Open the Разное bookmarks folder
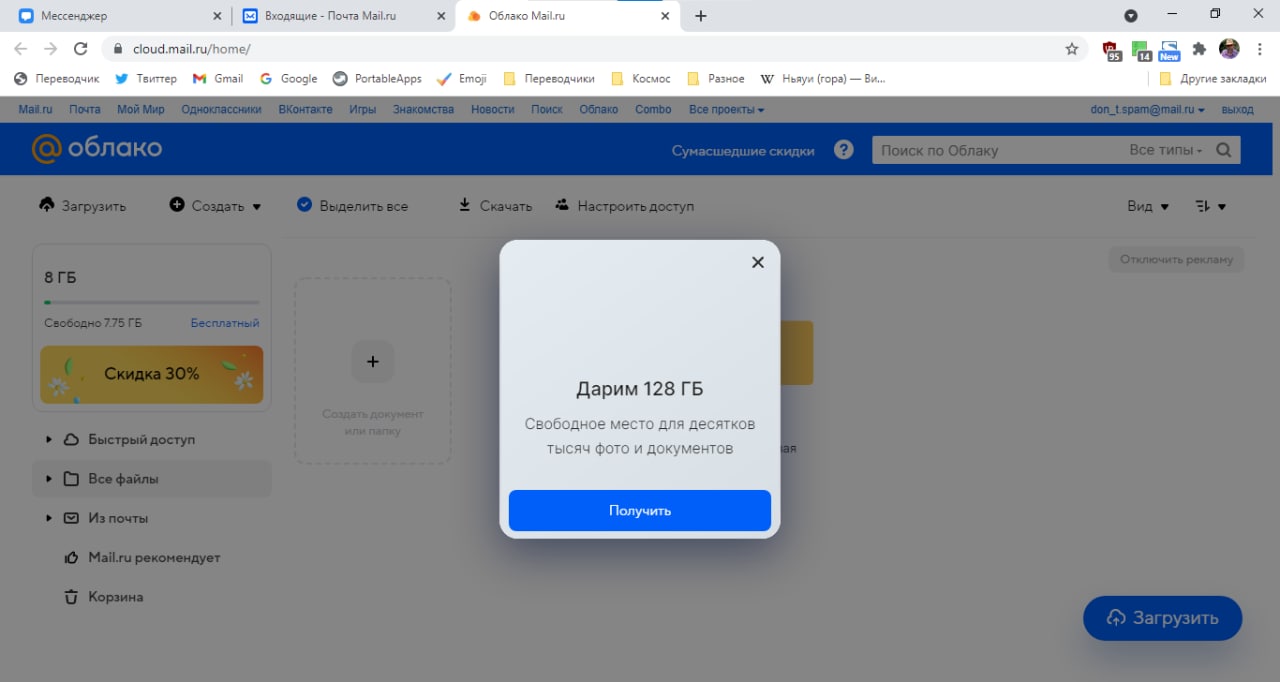1280x682 pixels. click(715, 78)
